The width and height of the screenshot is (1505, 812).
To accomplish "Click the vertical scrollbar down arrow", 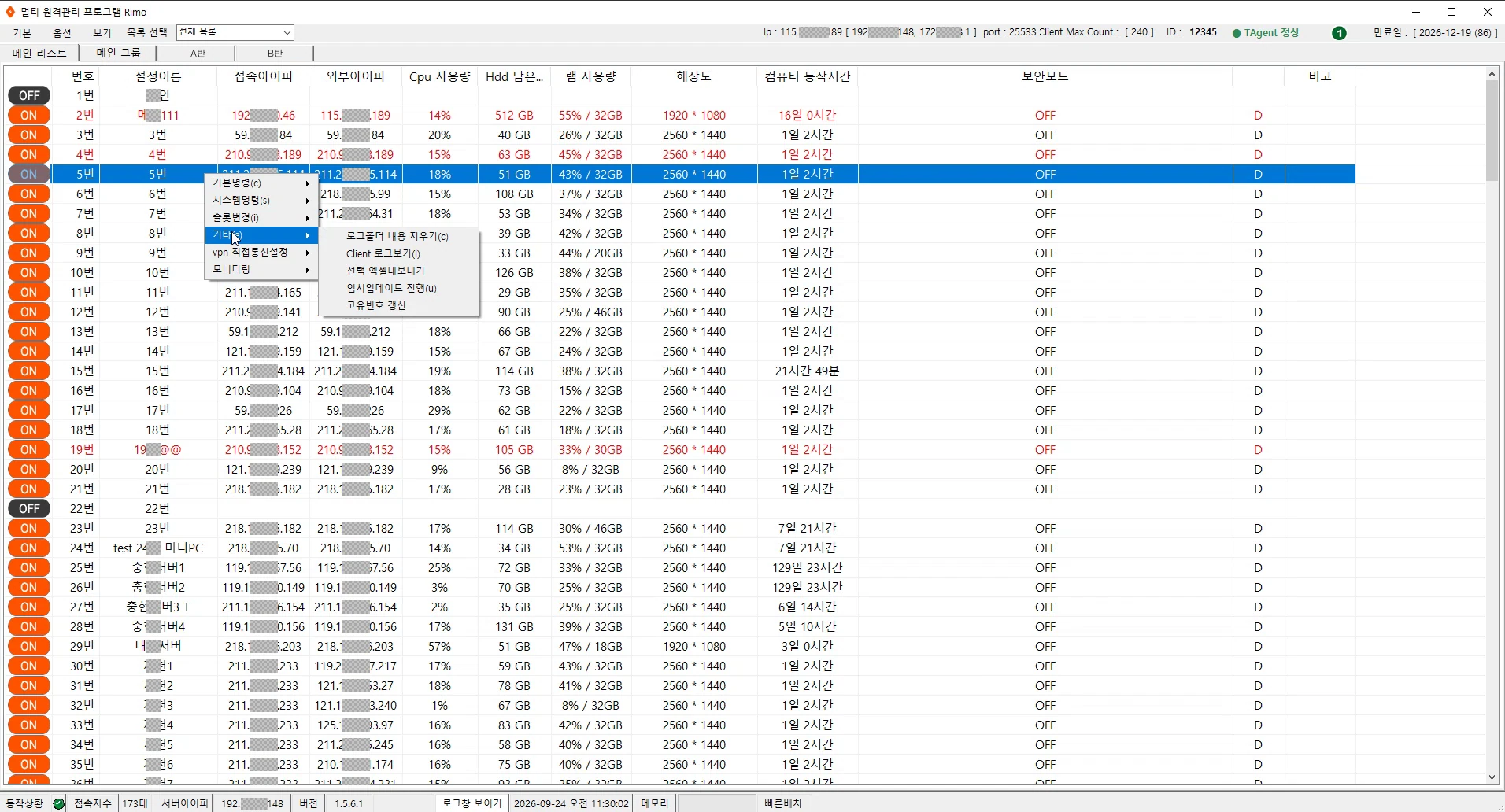I will tap(1492, 777).
